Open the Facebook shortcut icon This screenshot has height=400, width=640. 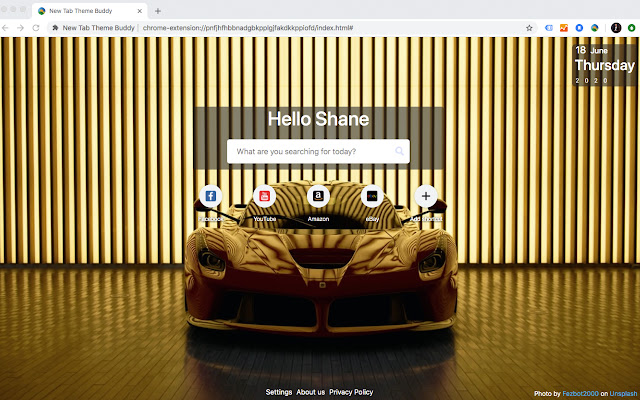coord(211,196)
